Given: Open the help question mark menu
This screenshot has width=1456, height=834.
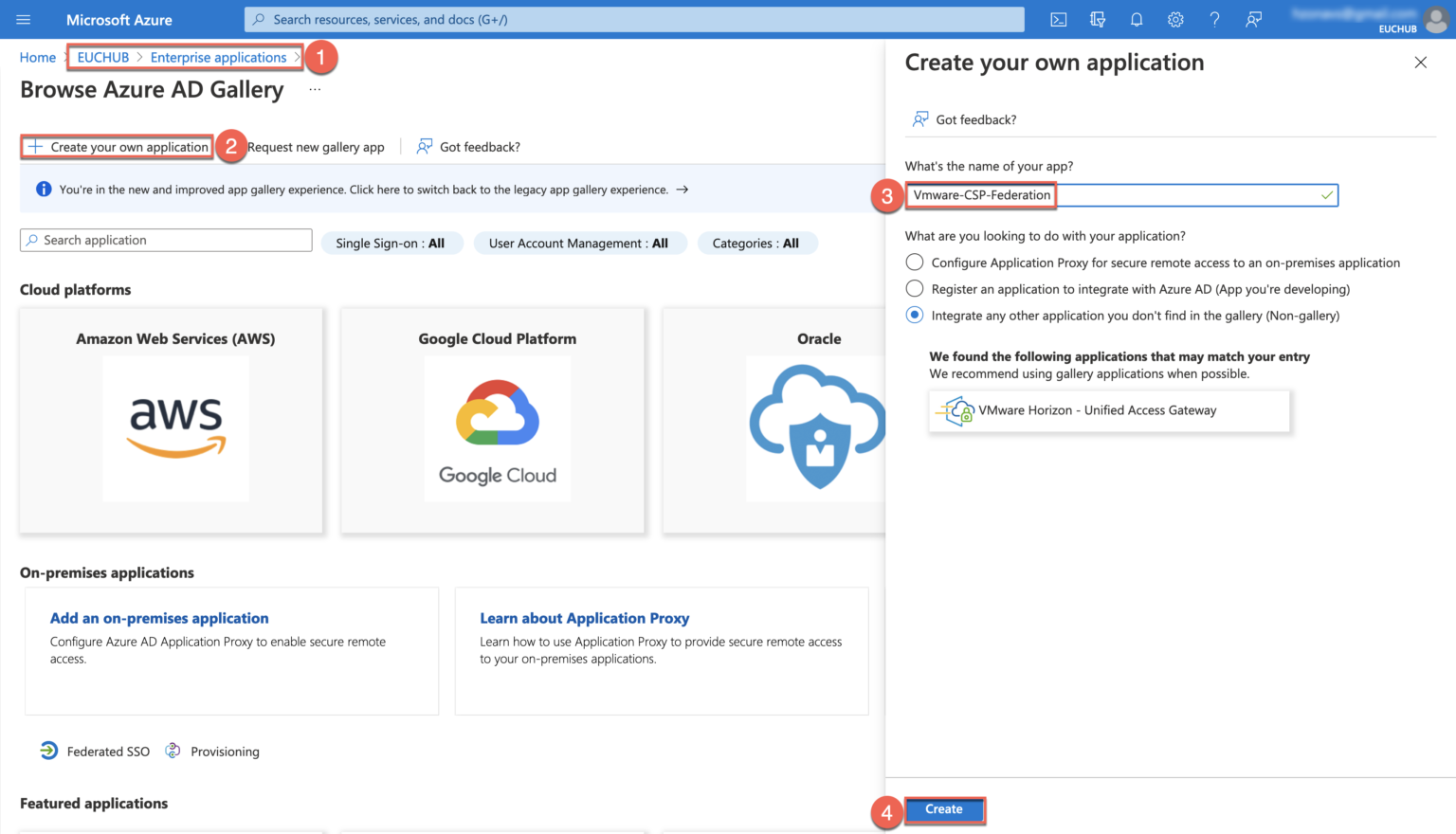Looking at the screenshot, I should [x=1214, y=19].
